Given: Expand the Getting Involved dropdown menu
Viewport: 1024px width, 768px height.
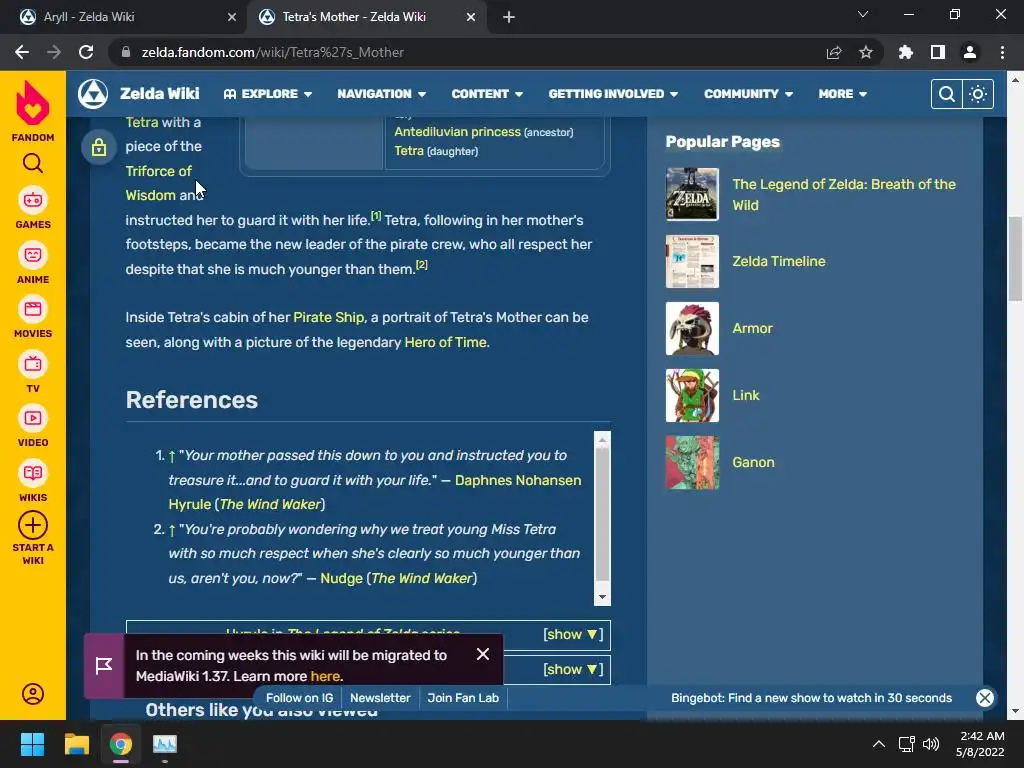Looking at the screenshot, I should pos(613,94).
